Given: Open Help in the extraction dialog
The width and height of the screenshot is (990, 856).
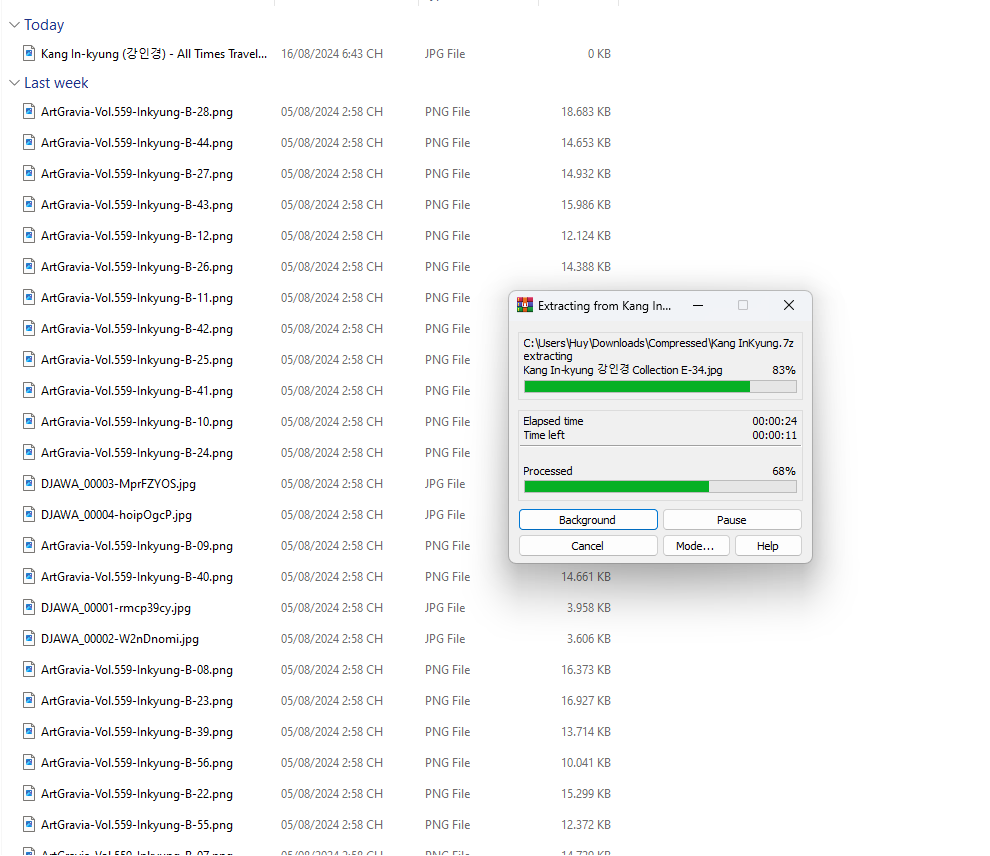Looking at the screenshot, I should click(767, 546).
